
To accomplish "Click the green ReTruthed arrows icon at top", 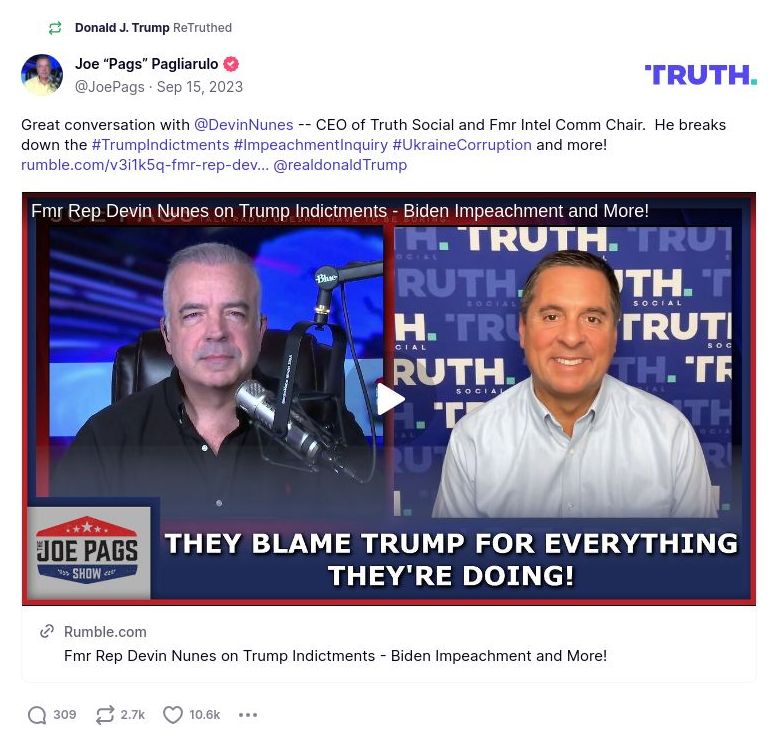I will point(55,28).
